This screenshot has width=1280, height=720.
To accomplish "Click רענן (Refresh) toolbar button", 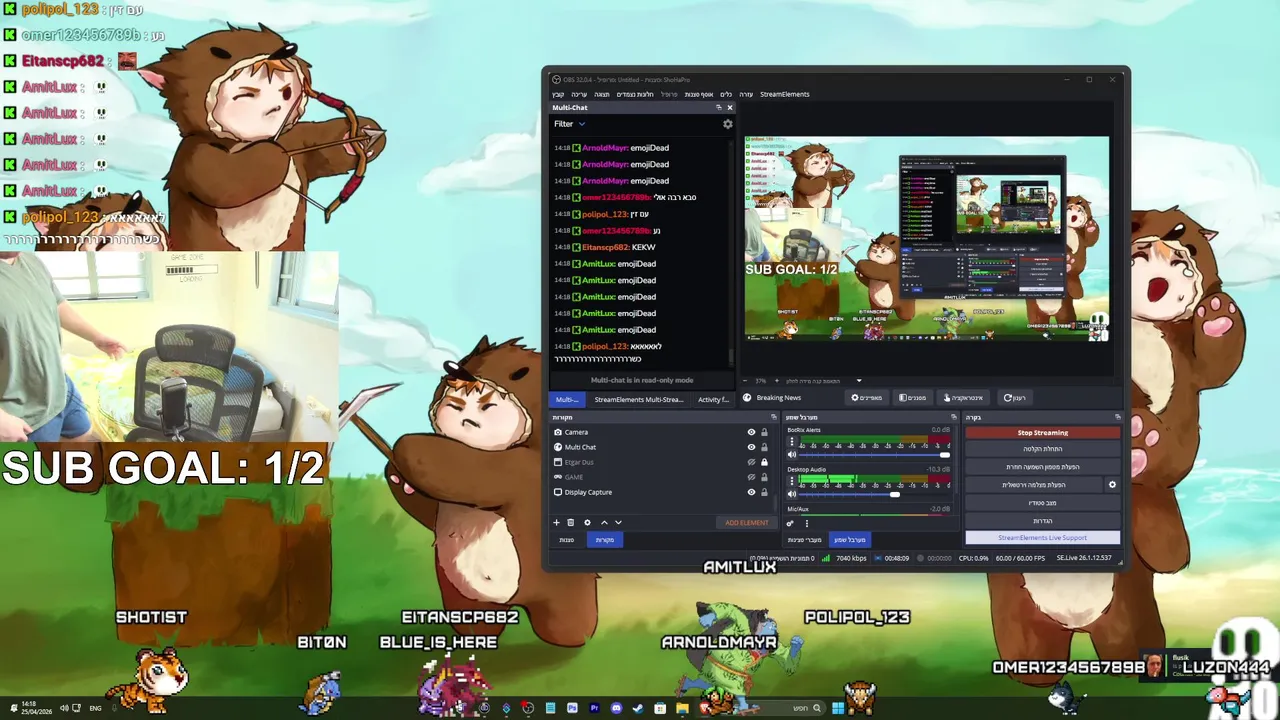I will tap(1015, 398).
